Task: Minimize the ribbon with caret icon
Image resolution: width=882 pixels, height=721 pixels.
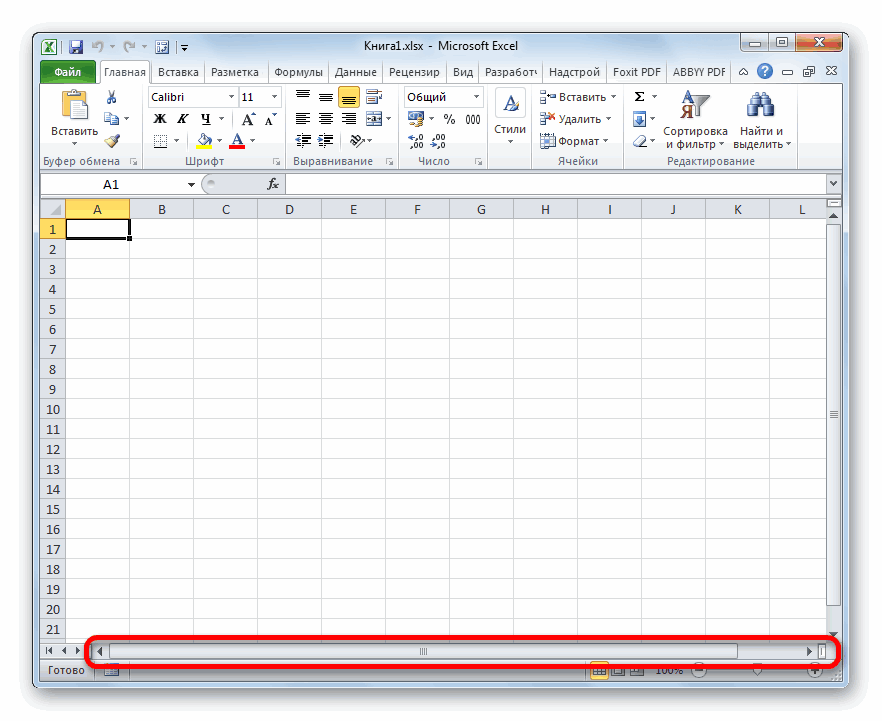Action: (x=743, y=71)
